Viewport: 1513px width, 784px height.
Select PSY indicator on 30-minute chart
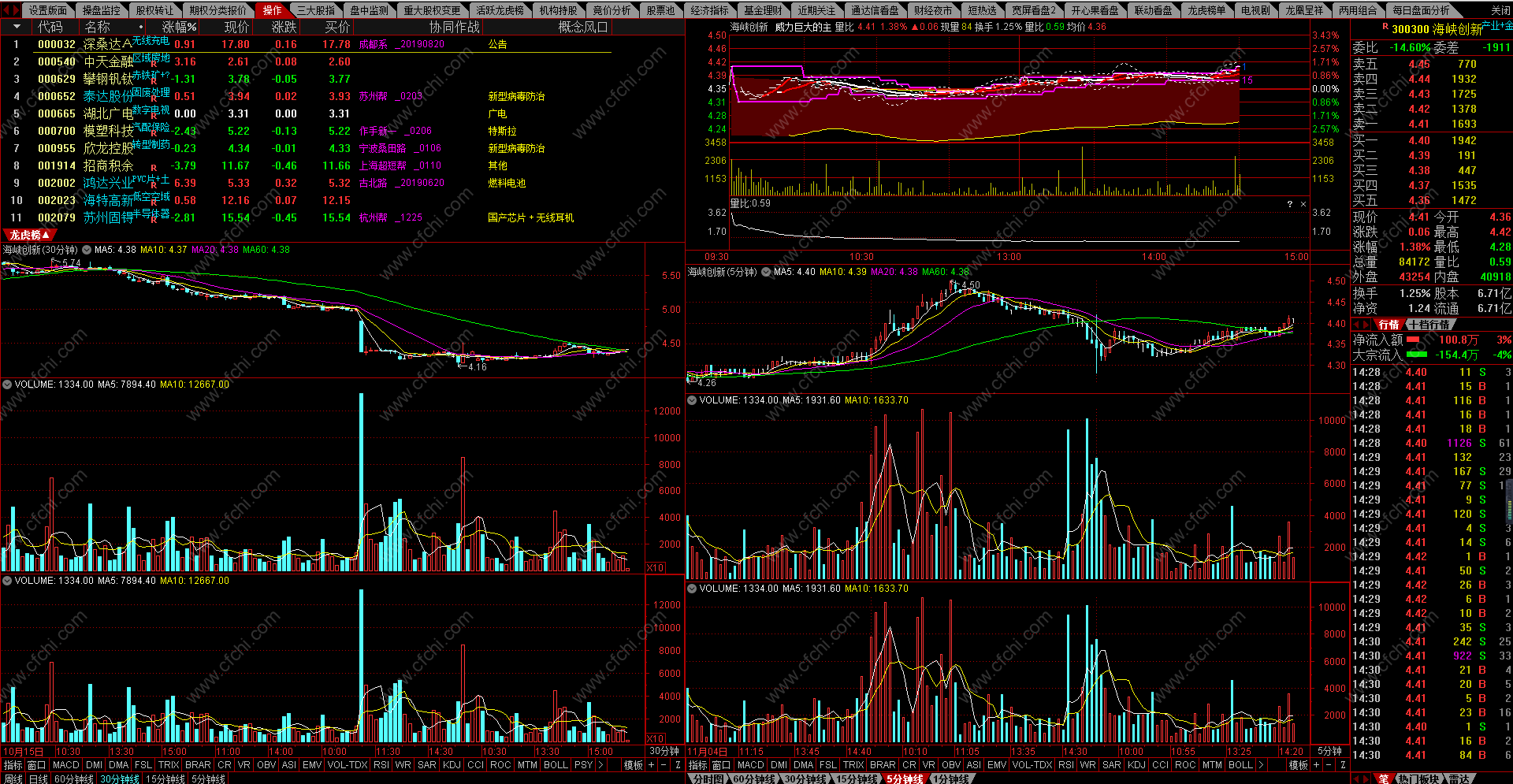click(583, 765)
